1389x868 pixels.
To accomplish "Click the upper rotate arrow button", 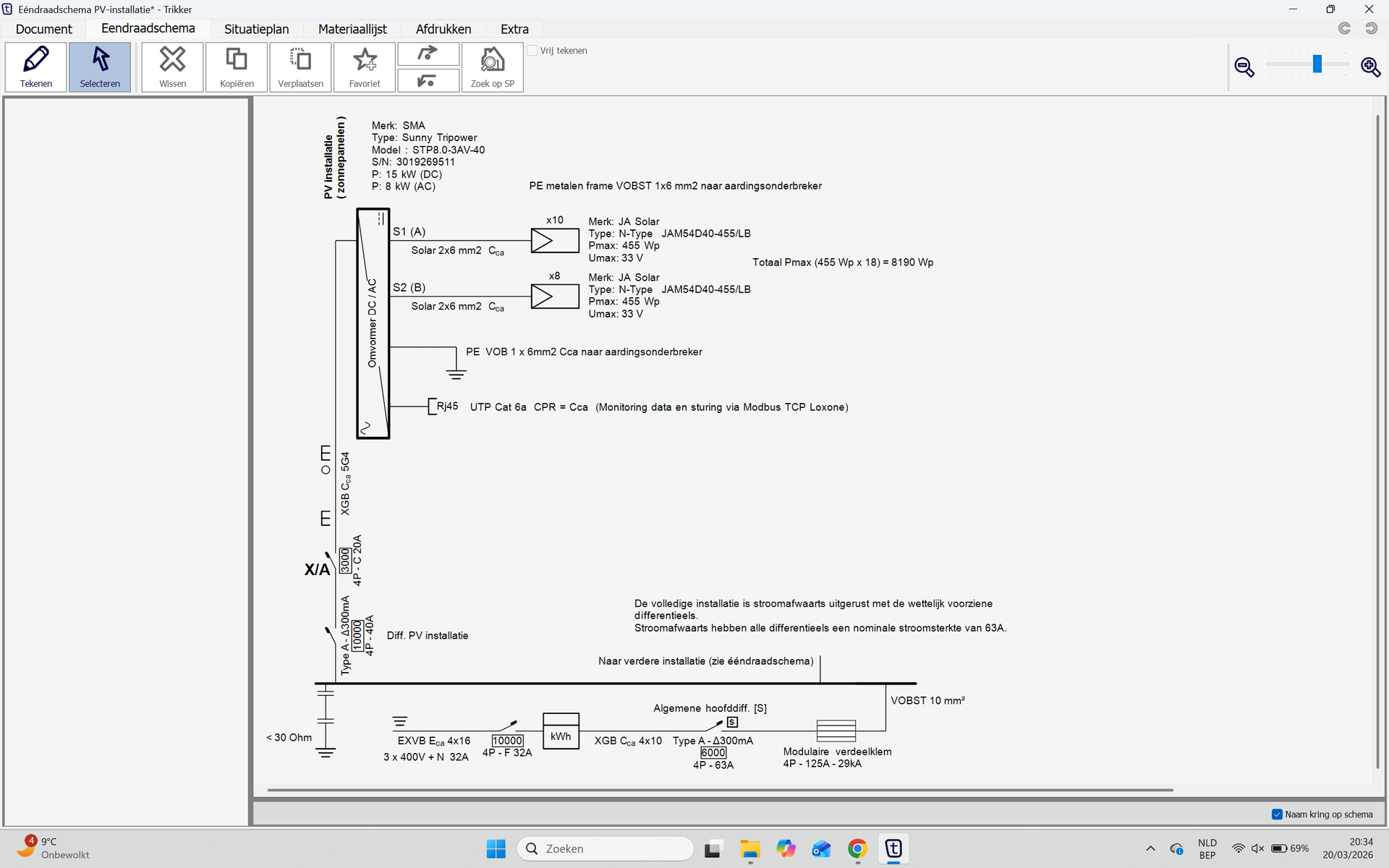I will (x=428, y=54).
